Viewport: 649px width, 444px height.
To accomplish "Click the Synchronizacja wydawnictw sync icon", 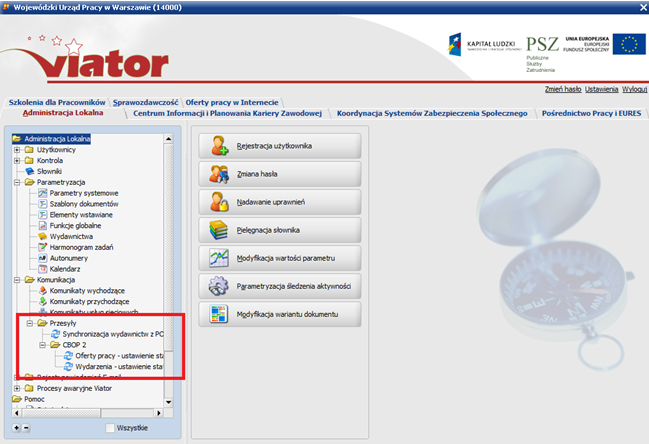I will (x=55, y=334).
